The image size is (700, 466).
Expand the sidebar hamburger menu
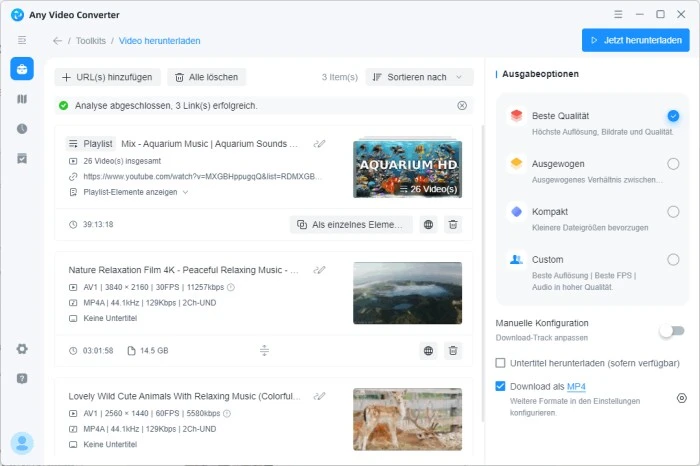pyautogui.click(x=22, y=40)
